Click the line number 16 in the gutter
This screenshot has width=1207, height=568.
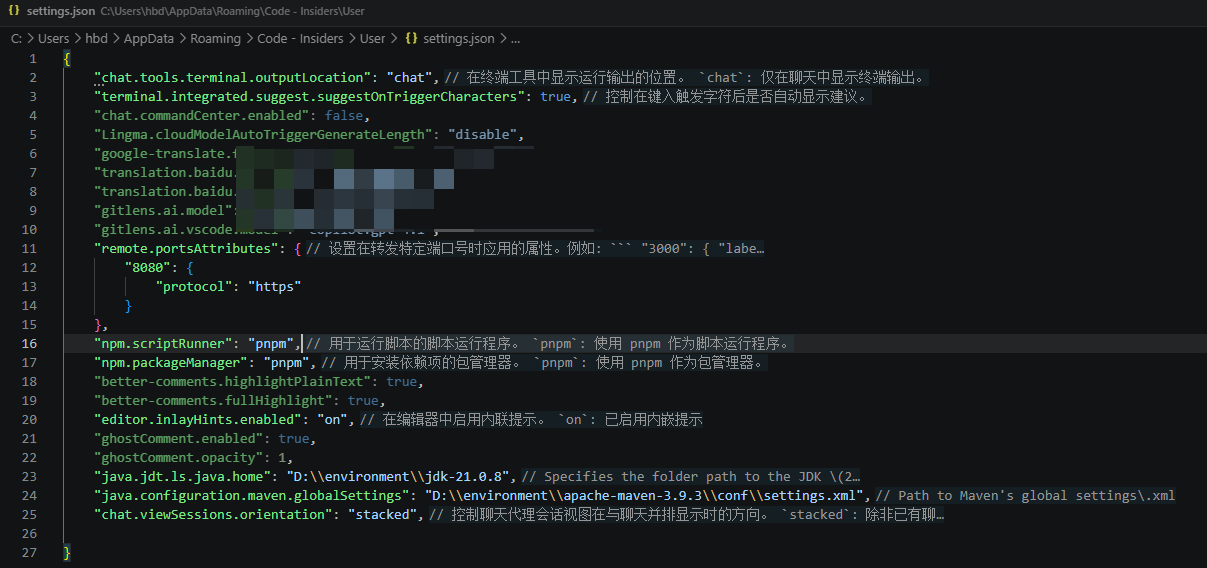(x=30, y=343)
